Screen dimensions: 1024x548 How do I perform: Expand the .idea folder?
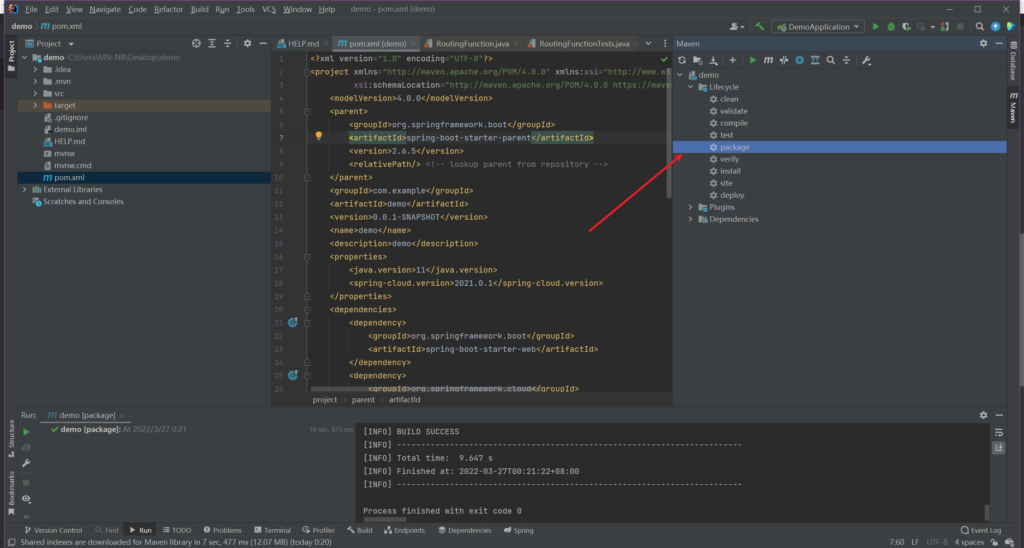pos(35,69)
